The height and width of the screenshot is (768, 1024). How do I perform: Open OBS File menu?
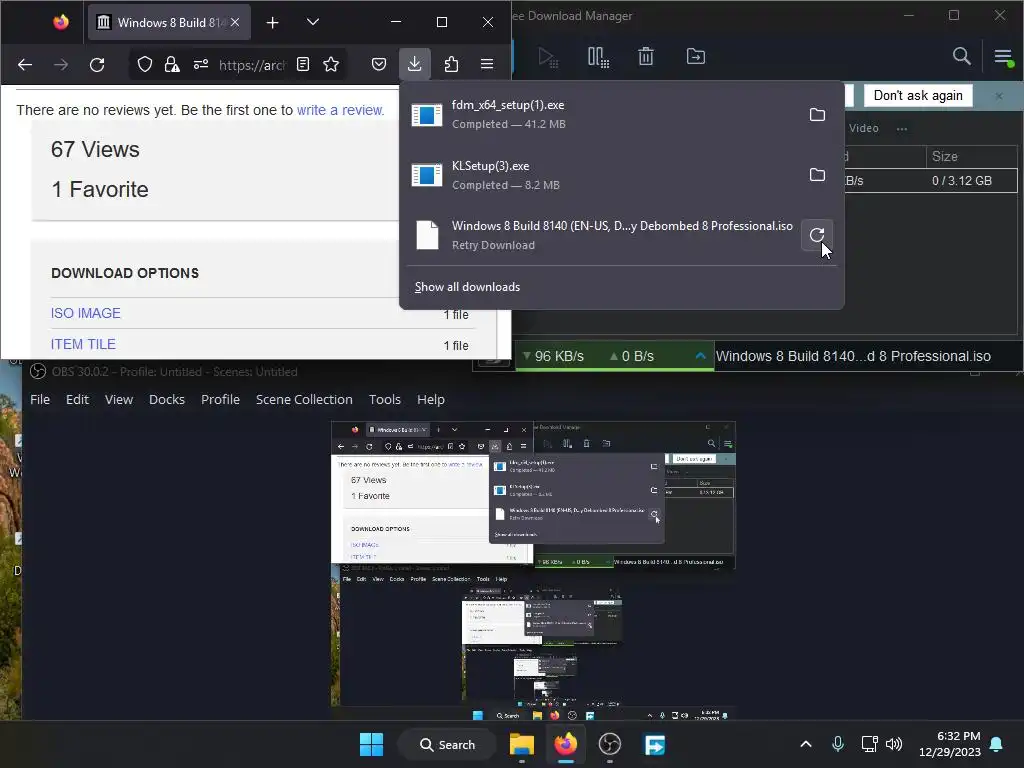tap(40, 399)
